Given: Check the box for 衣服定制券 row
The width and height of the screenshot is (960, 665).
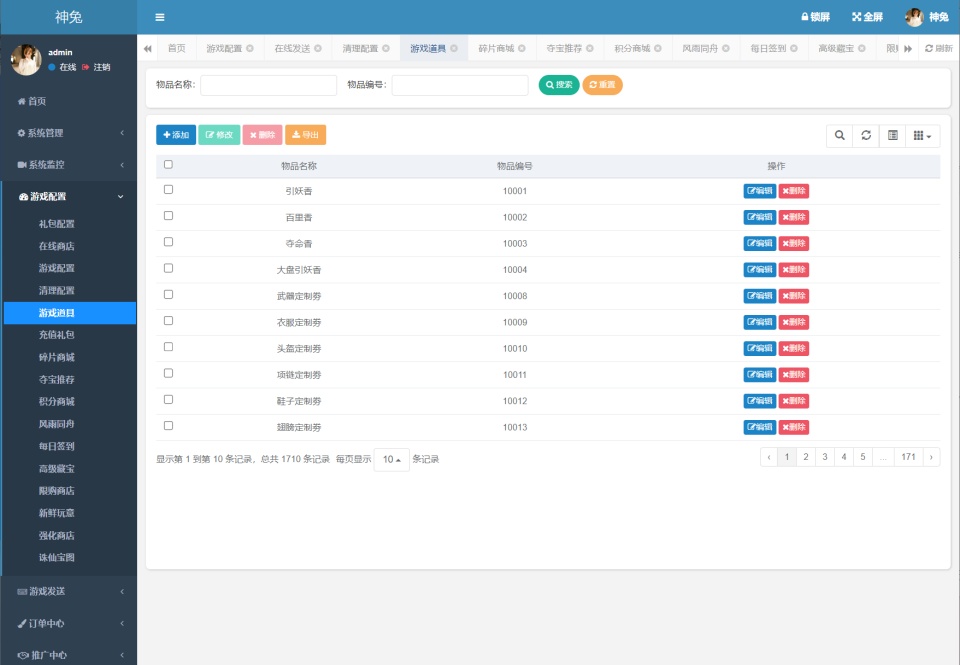Looking at the screenshot, I should [x=168, y=321].
